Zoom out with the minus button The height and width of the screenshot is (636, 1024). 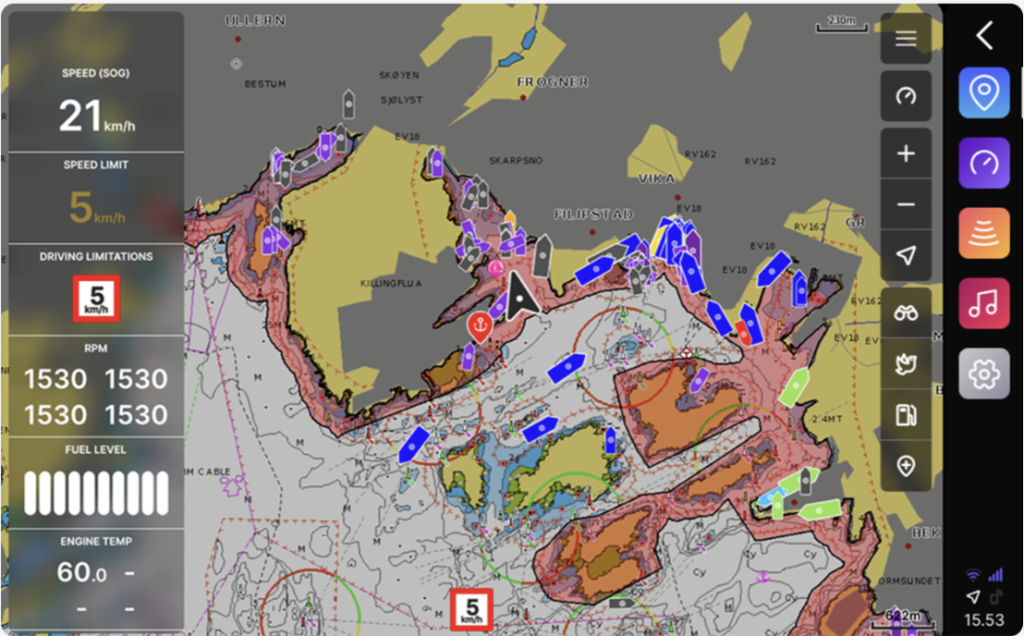906,204
